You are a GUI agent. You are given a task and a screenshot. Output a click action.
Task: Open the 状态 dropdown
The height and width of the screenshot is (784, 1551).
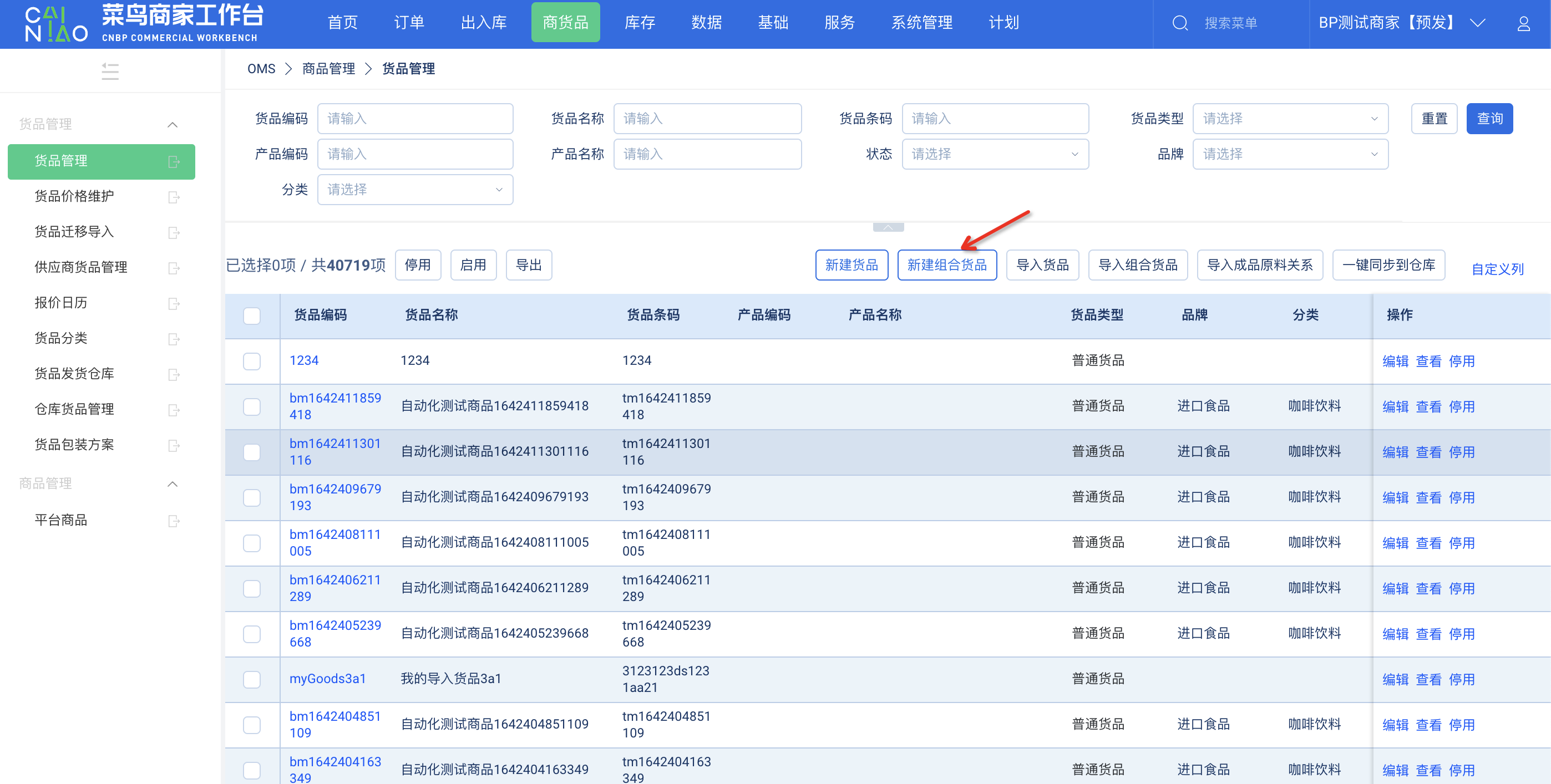click(x=995, y=154)
